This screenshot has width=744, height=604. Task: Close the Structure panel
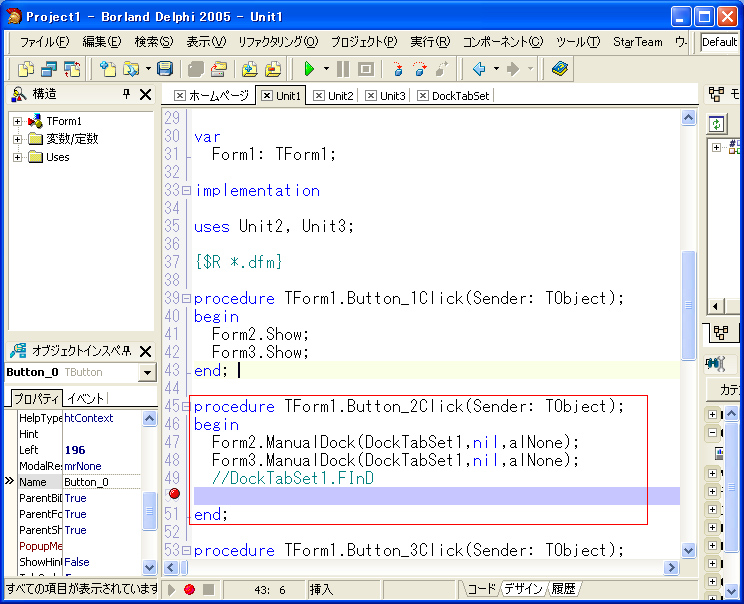click(146, 94)
